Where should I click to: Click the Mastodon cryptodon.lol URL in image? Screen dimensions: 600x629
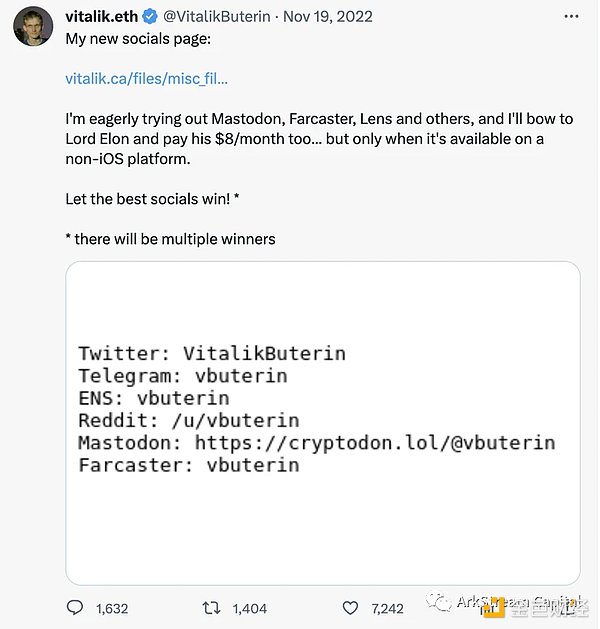pos(374,442)
